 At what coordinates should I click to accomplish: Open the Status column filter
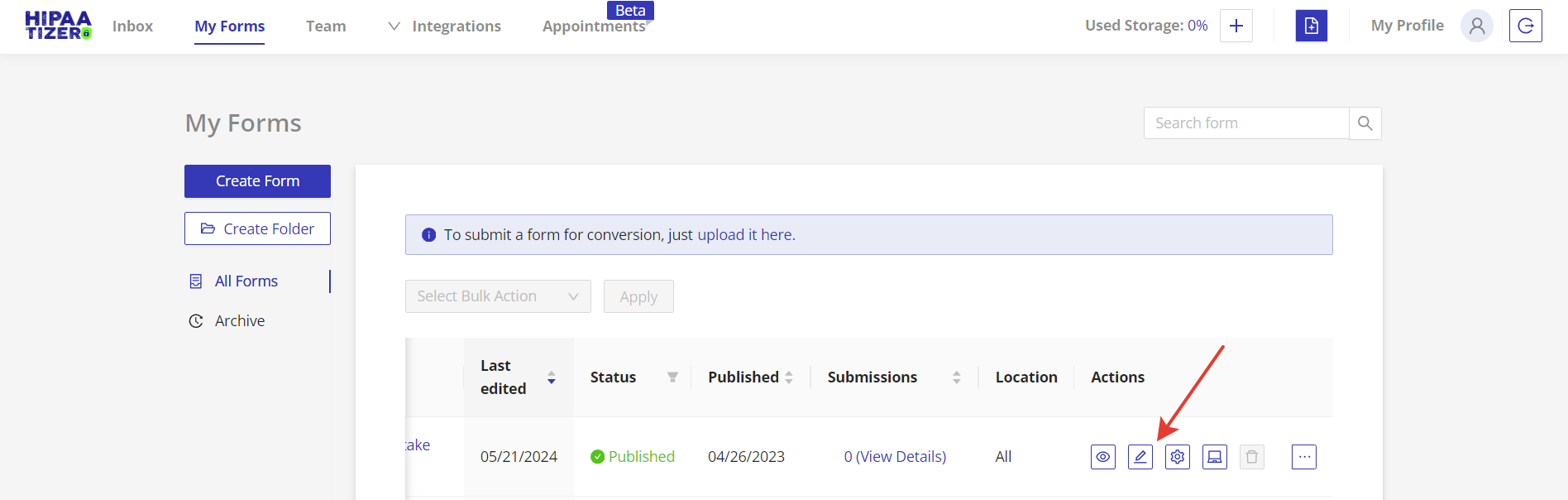672,377
